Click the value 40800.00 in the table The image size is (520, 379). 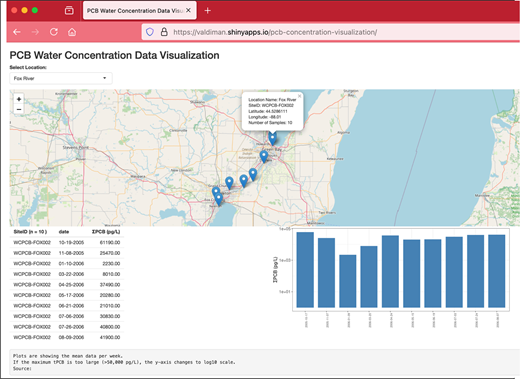pyautogui.click(x=110, y=327)
